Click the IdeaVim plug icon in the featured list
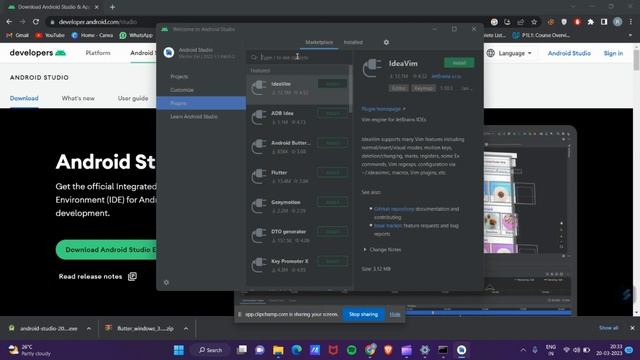This screenshot has width=640, height=360. tap(259, 88)
